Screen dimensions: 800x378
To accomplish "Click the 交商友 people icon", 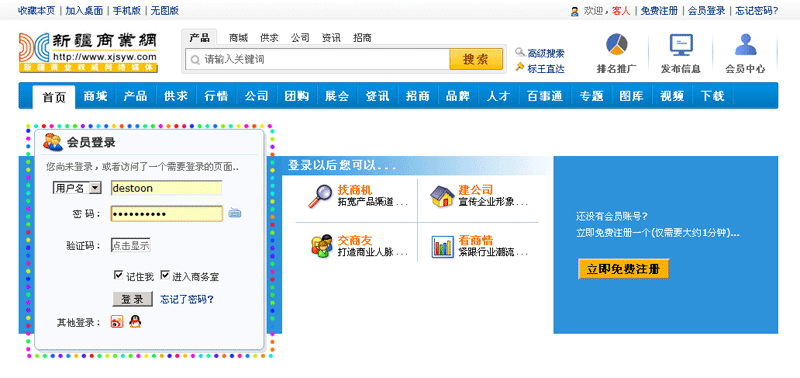I will click(321, 246).
